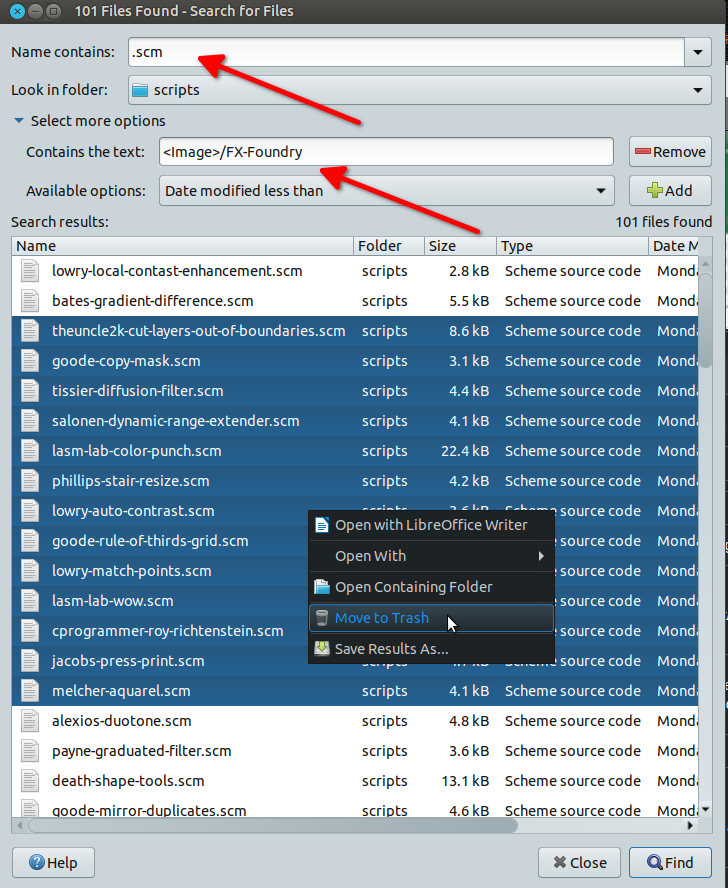Choose Save Results As...
728x888 pixels.
[431, 648]
